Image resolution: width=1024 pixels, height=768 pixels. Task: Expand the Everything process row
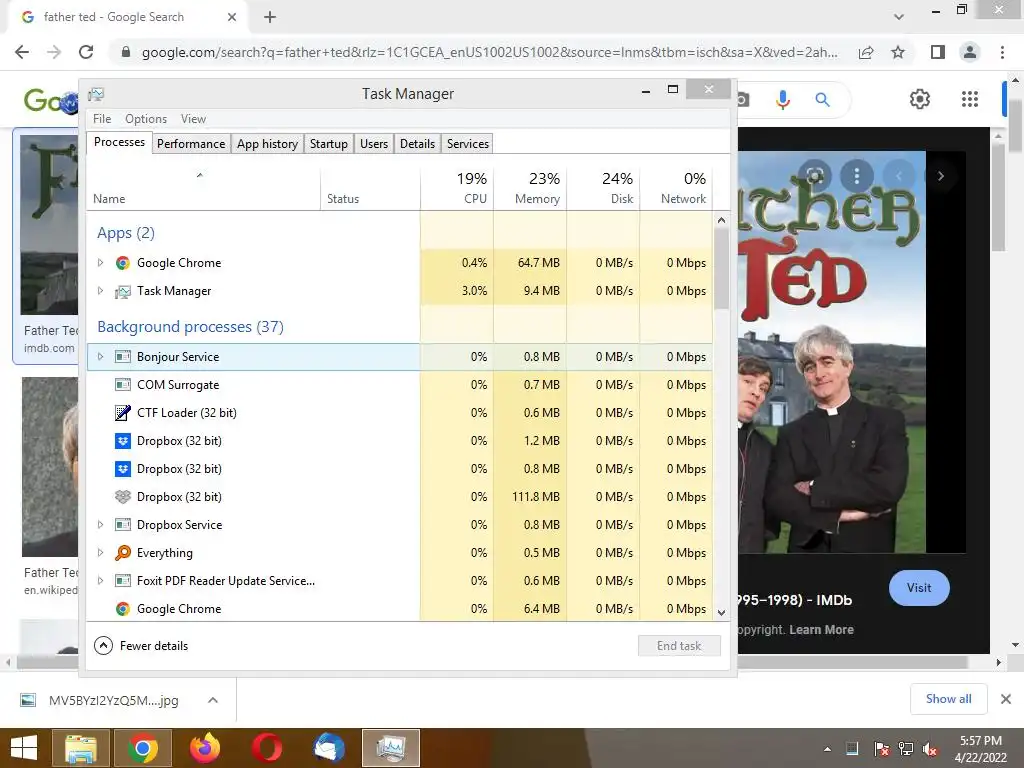(100, 552)
